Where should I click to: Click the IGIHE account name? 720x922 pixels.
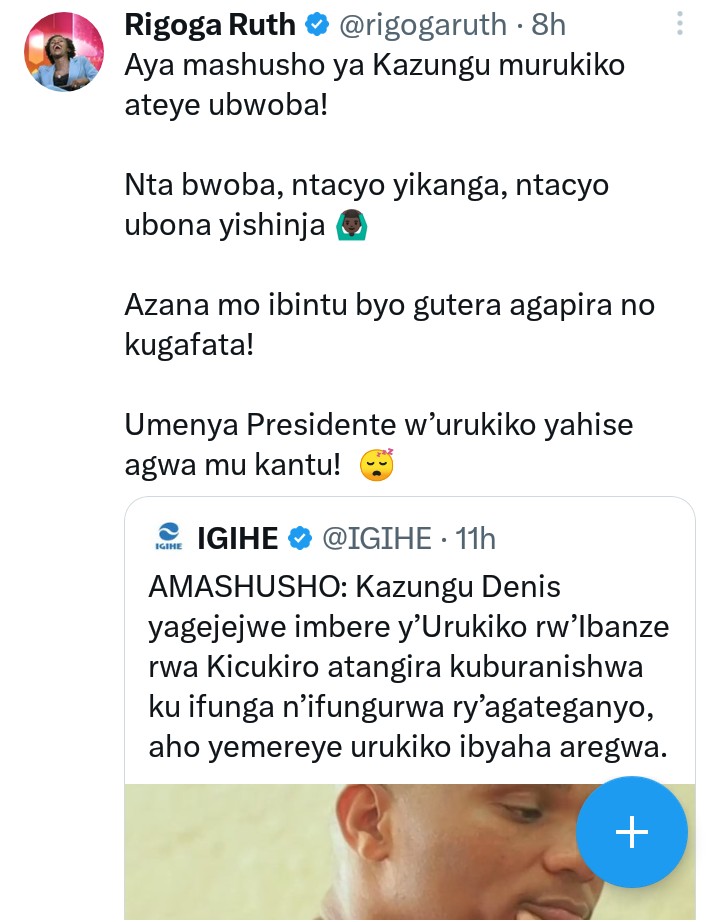coord(238,539)
